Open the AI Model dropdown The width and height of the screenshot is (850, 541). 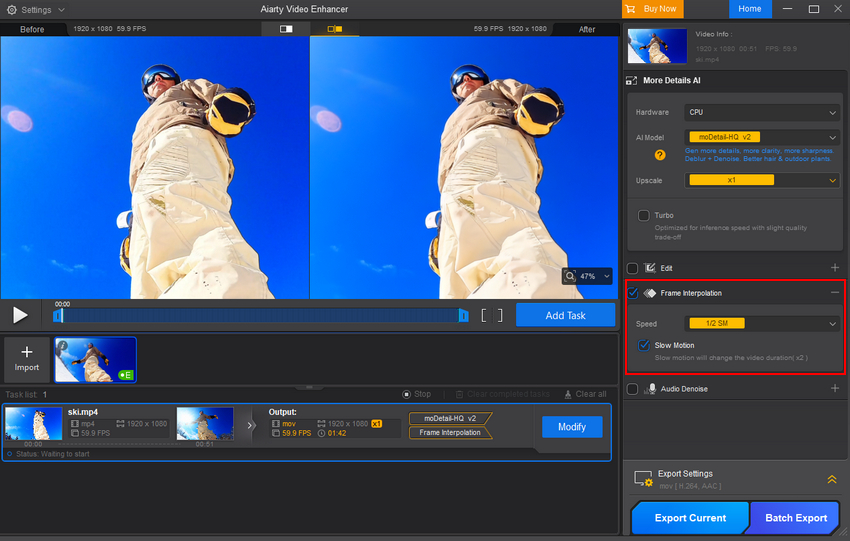(762, 137)
